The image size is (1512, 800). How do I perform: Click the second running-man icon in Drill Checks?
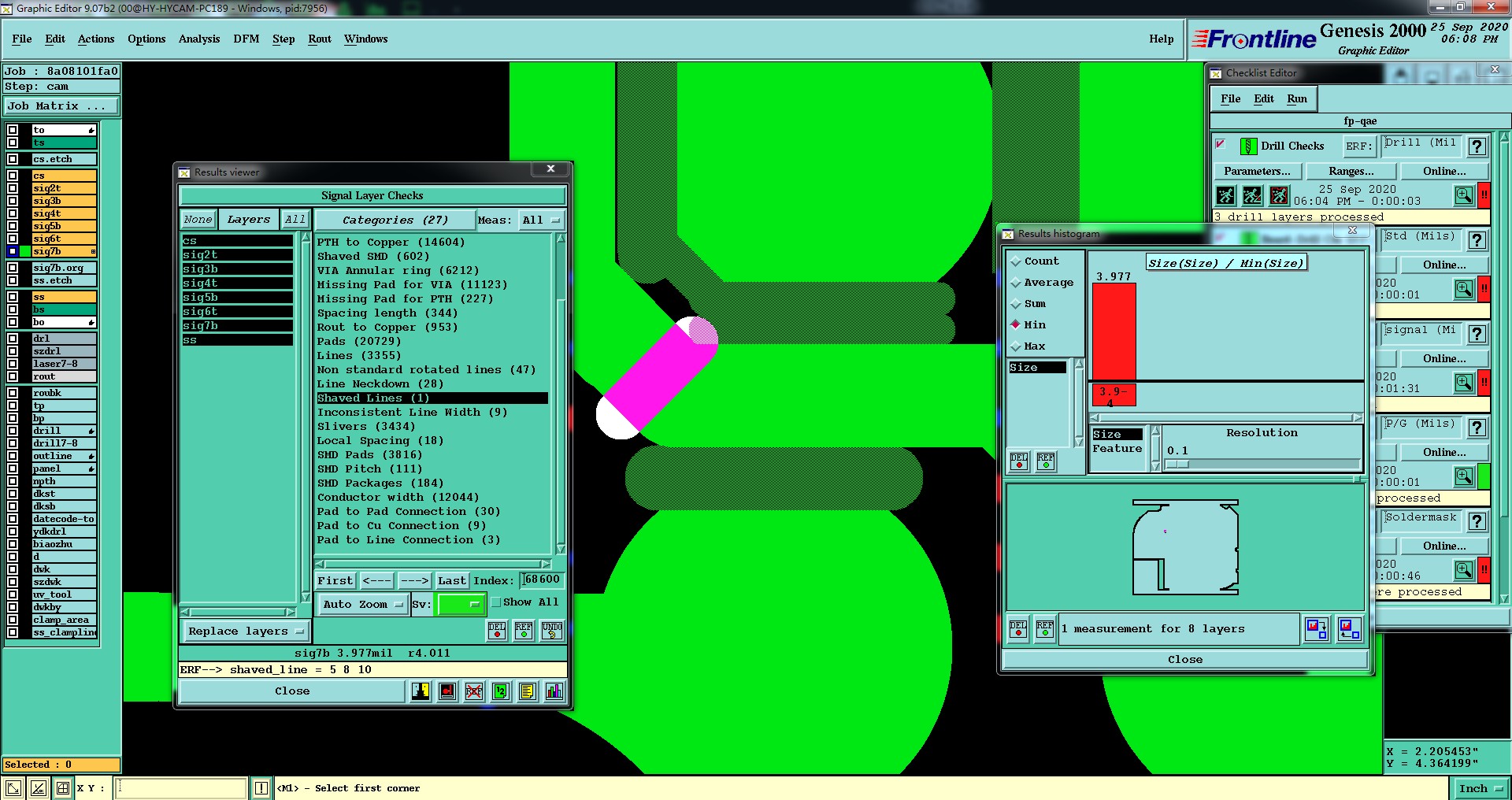[x=1253, y=195]
